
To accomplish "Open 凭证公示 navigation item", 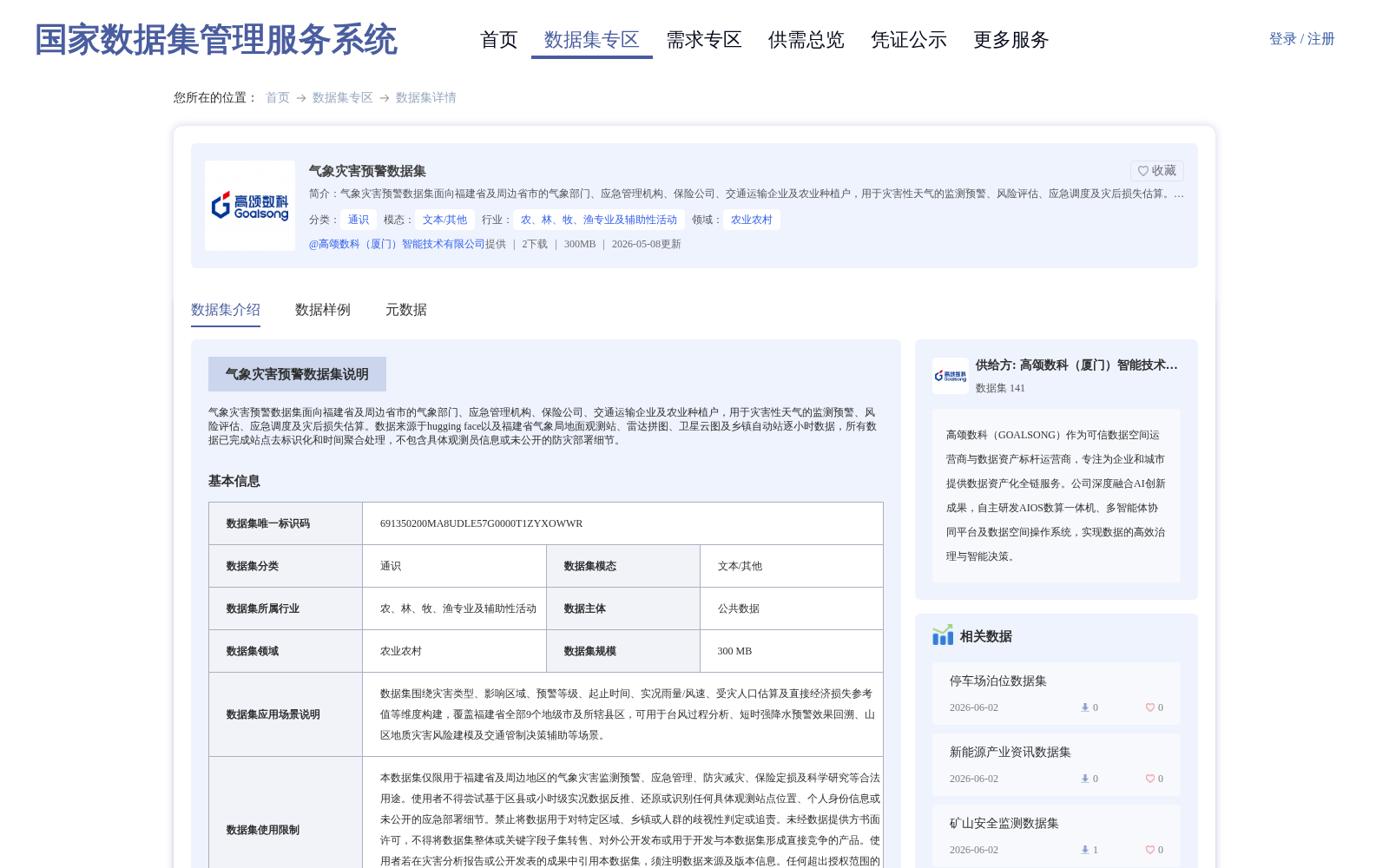I will point(909,40).
